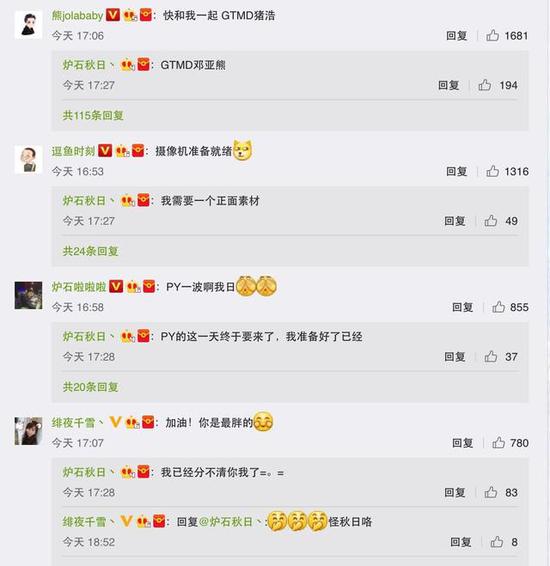550x566 pixels.
Task: Reply to 熊jolababy's comment via 回复
Action: tap(457, 35)
